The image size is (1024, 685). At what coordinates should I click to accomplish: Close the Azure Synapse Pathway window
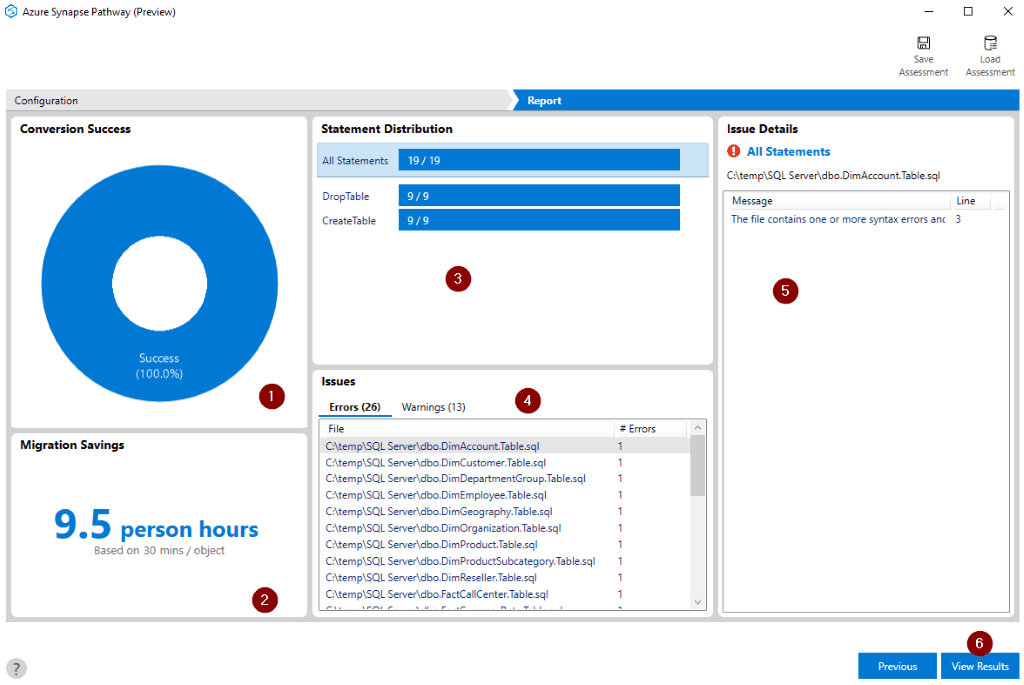(1008, 12)
